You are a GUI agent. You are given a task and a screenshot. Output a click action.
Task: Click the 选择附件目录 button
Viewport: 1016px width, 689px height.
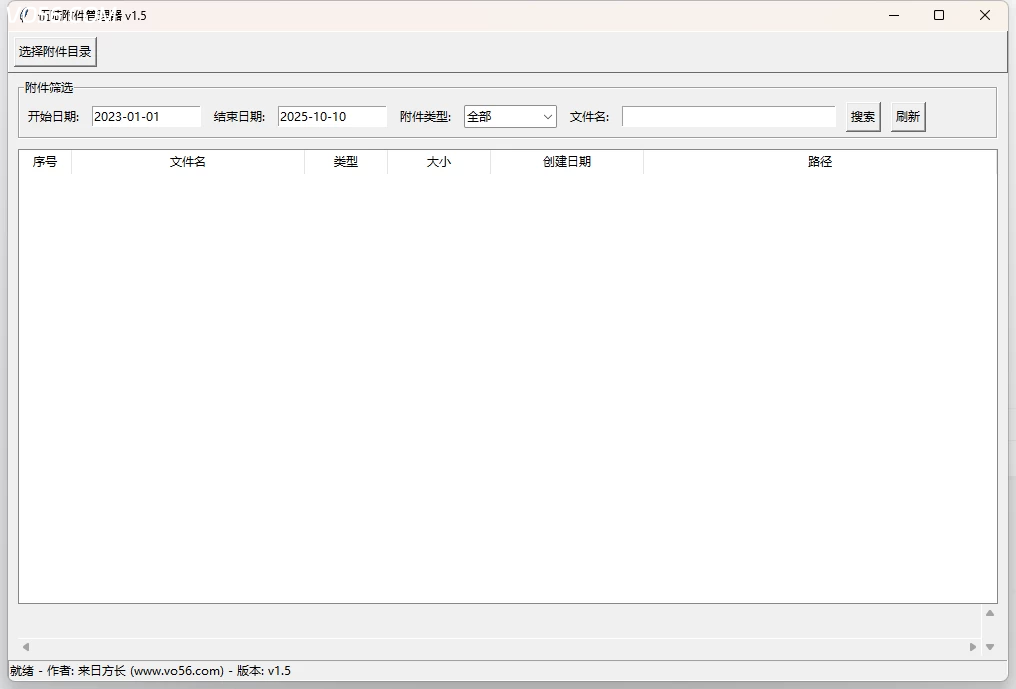click(55, 51)
